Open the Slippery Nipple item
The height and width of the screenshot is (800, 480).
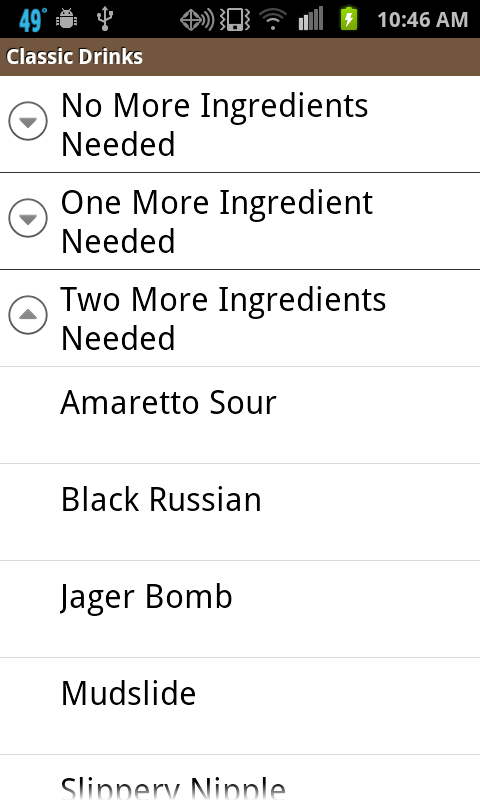click(x=240, y=778)
